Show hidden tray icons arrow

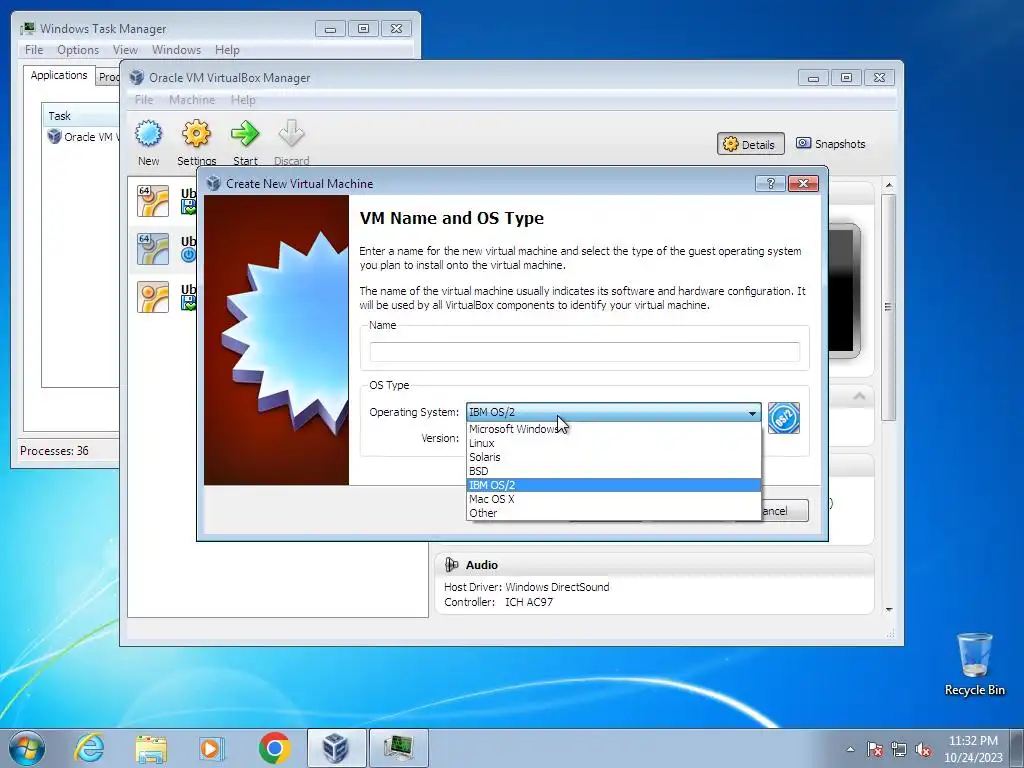(850, 749)
